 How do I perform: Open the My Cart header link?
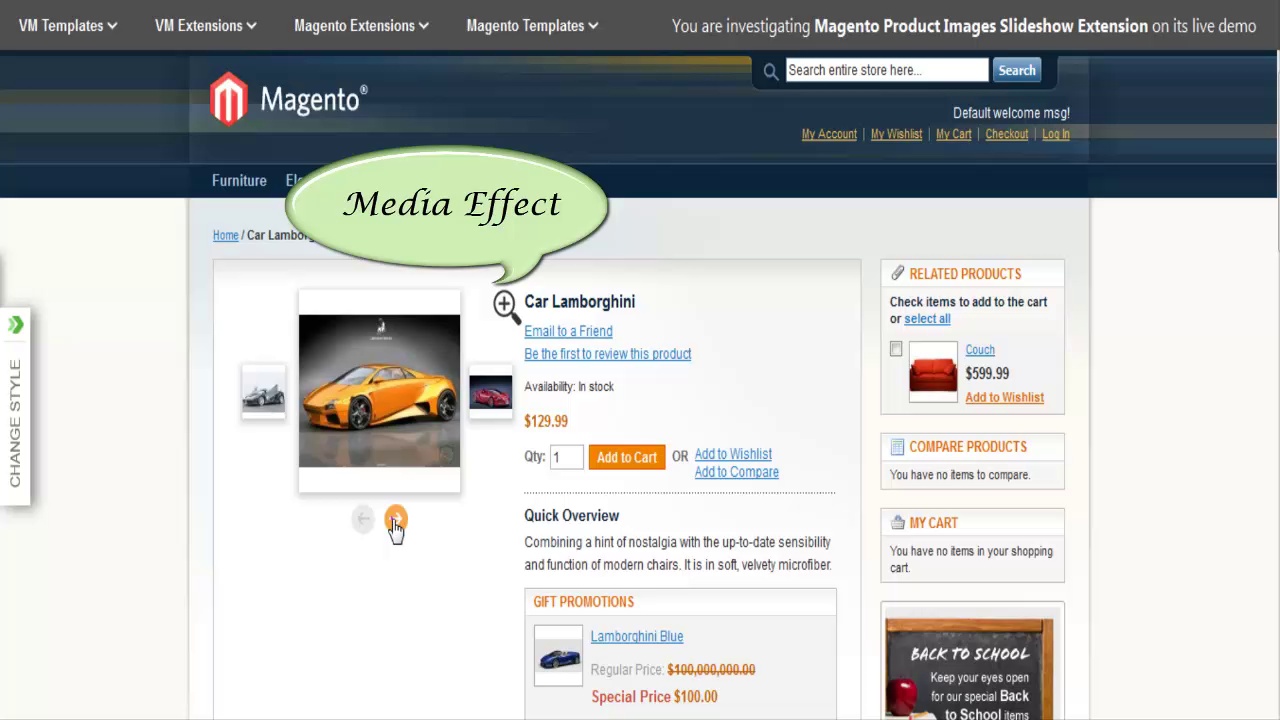pos(953,134)
